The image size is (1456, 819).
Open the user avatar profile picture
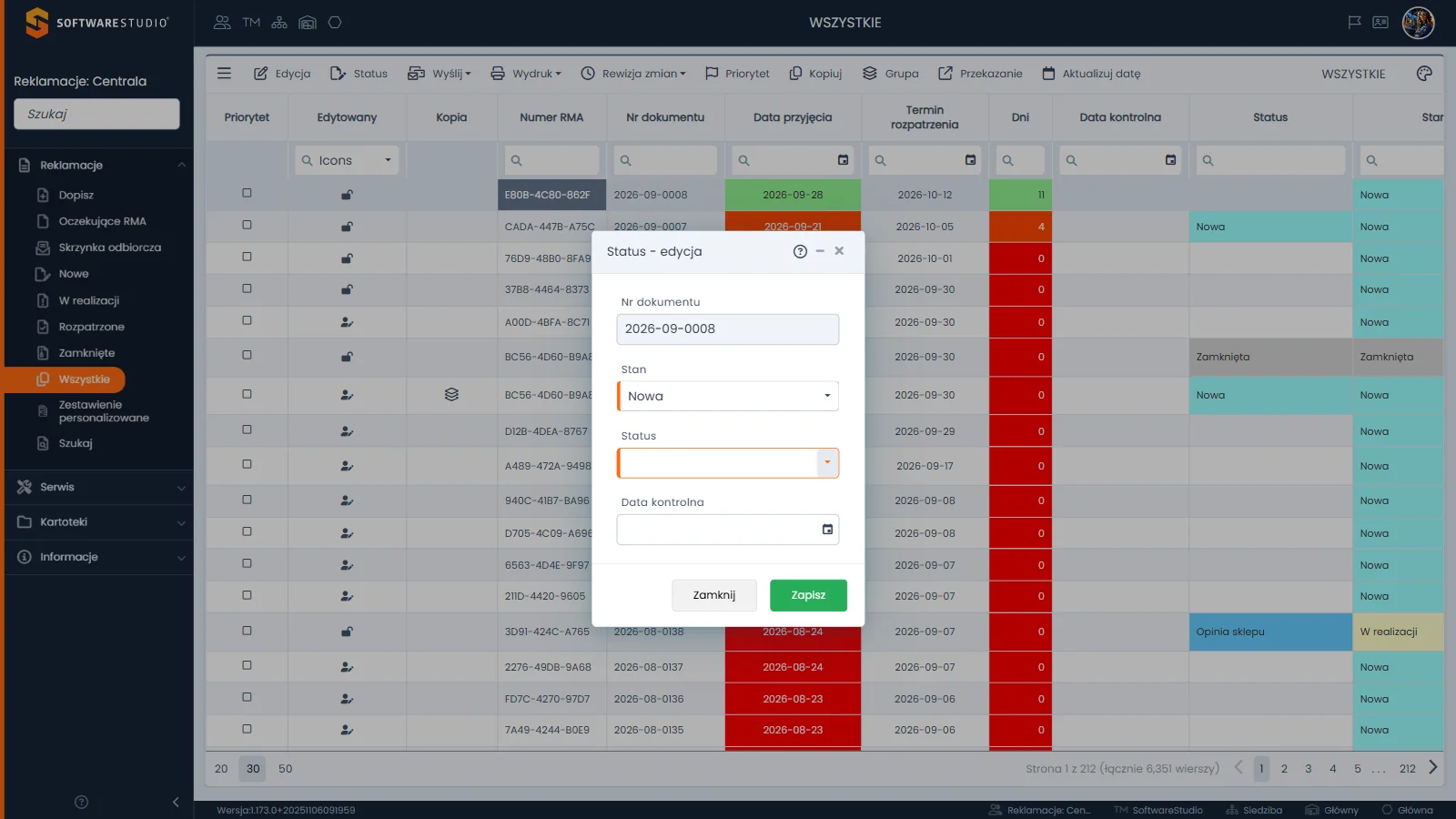1418,23
